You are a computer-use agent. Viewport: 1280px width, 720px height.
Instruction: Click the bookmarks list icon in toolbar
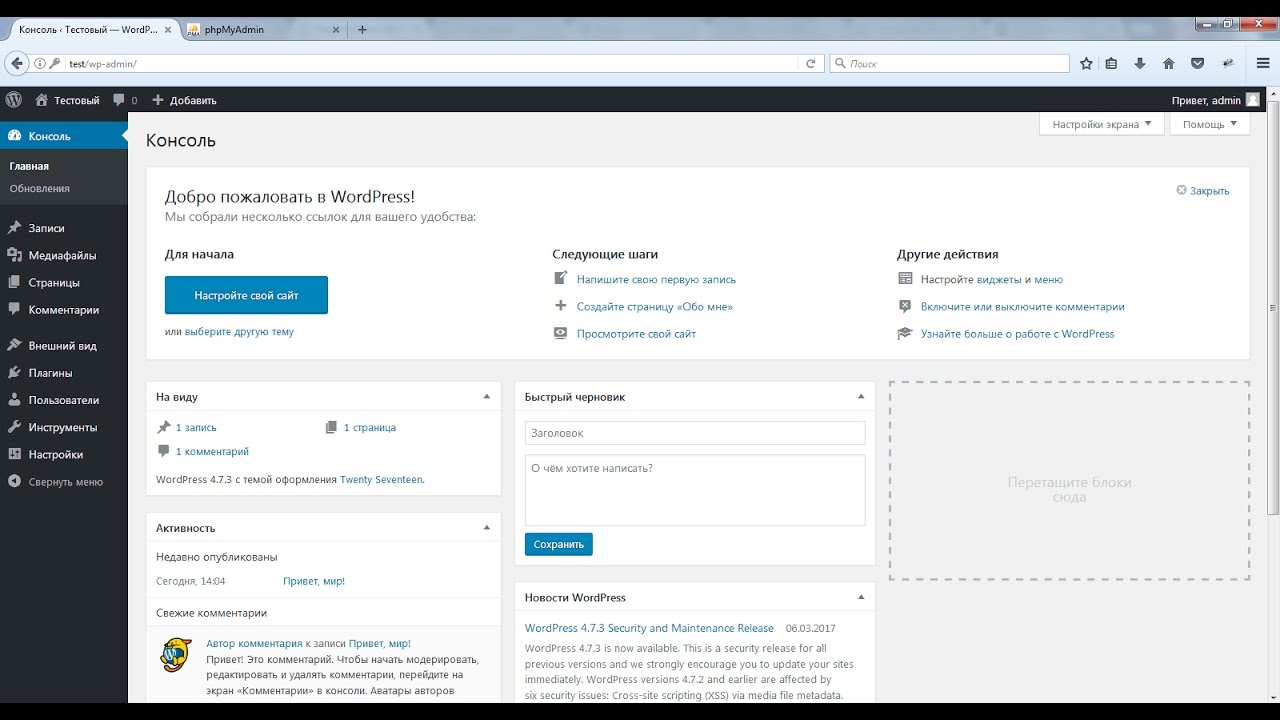(1111, 63)
